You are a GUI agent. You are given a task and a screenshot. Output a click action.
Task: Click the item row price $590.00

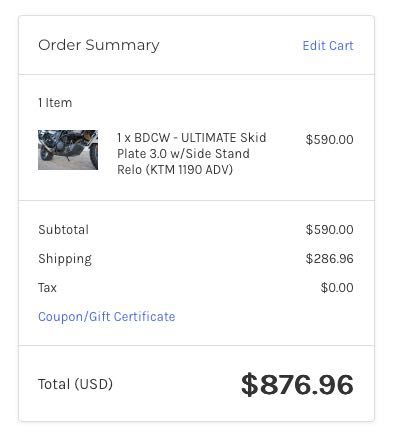[x=329, y=140]
